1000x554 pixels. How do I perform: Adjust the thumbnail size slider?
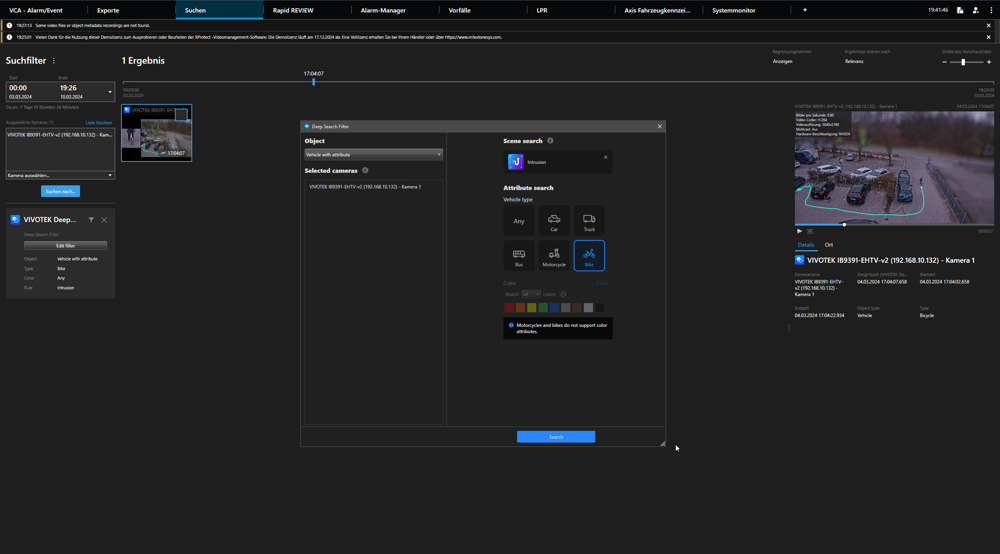click(964, 62)
